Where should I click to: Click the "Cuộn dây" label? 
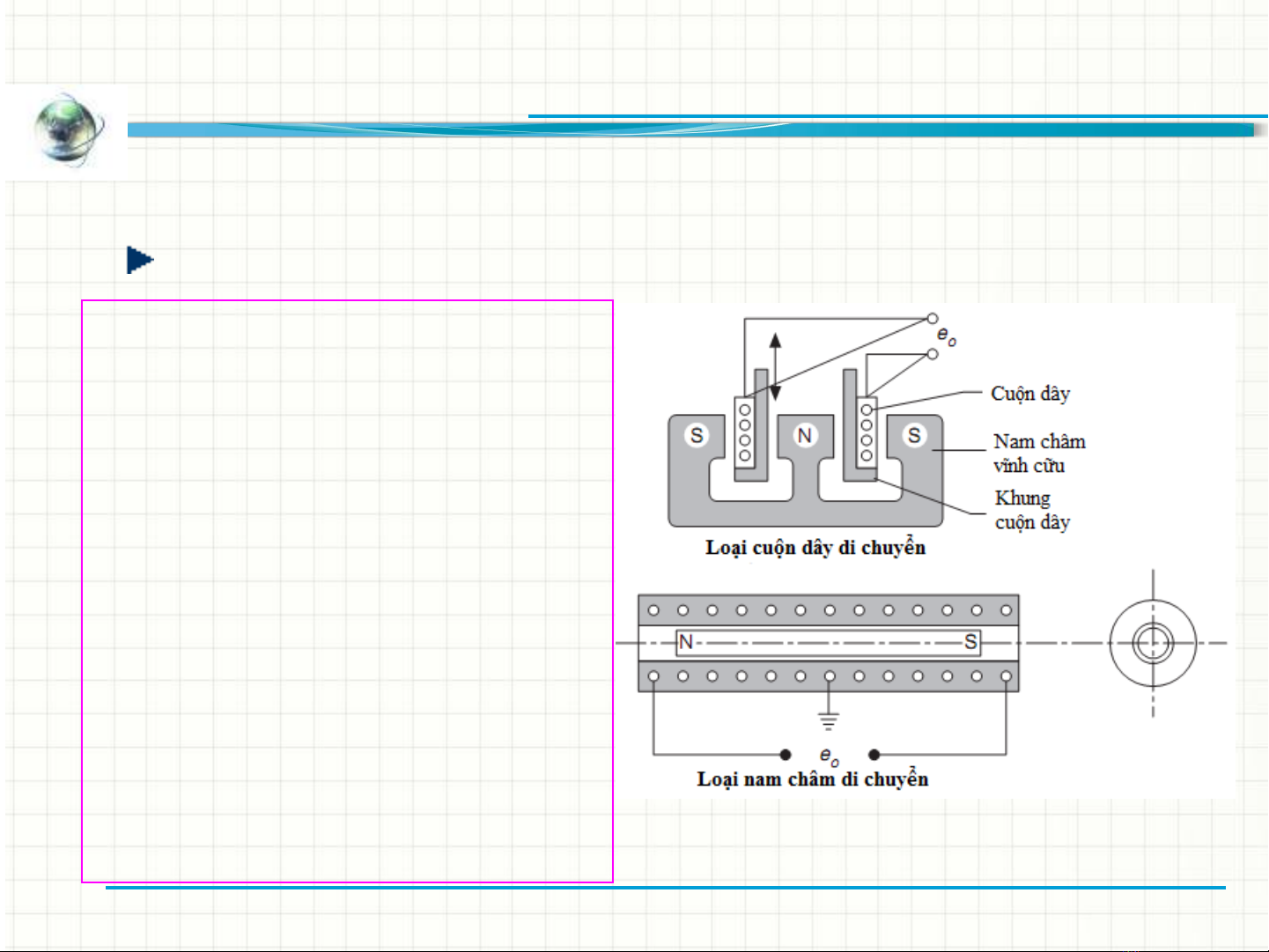click(1029, 394)
